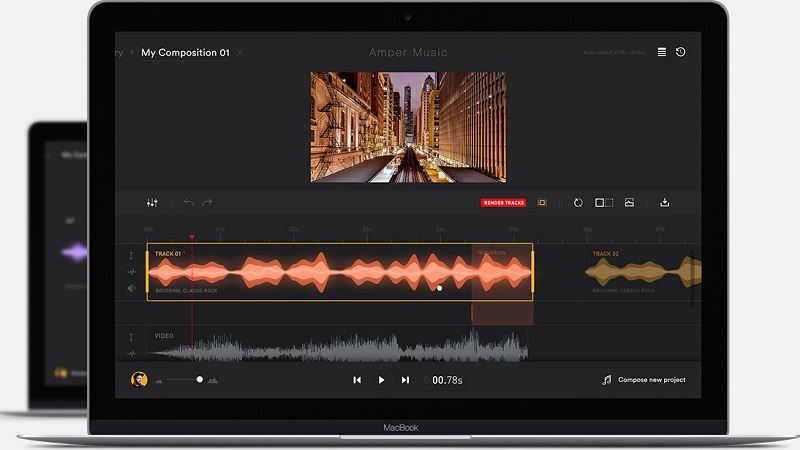This screenshot has height=450, width=800.
Task: Click the 02s ruler mark
Action: [x=294, y=230]
